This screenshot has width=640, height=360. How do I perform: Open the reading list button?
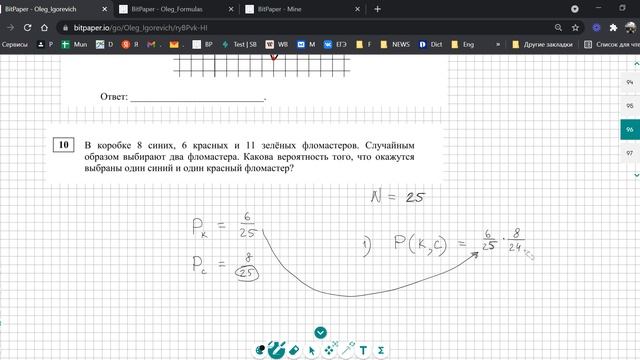pyautogui.click(x=611, y=44)
